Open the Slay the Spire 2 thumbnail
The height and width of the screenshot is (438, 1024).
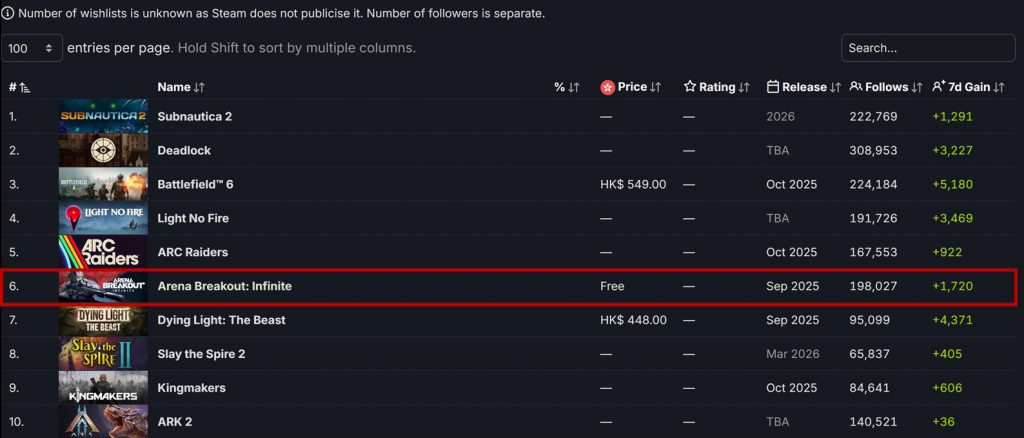[103, 354]
